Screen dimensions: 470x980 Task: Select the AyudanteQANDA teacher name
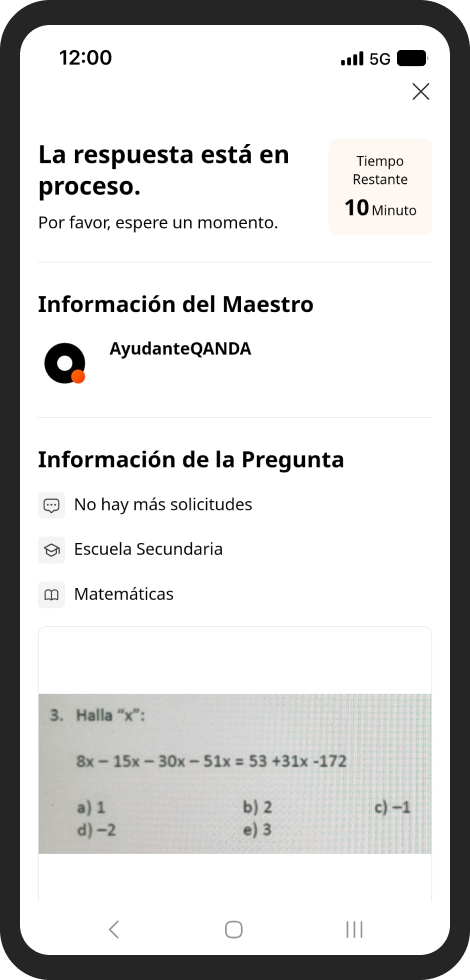pos(181,349)
